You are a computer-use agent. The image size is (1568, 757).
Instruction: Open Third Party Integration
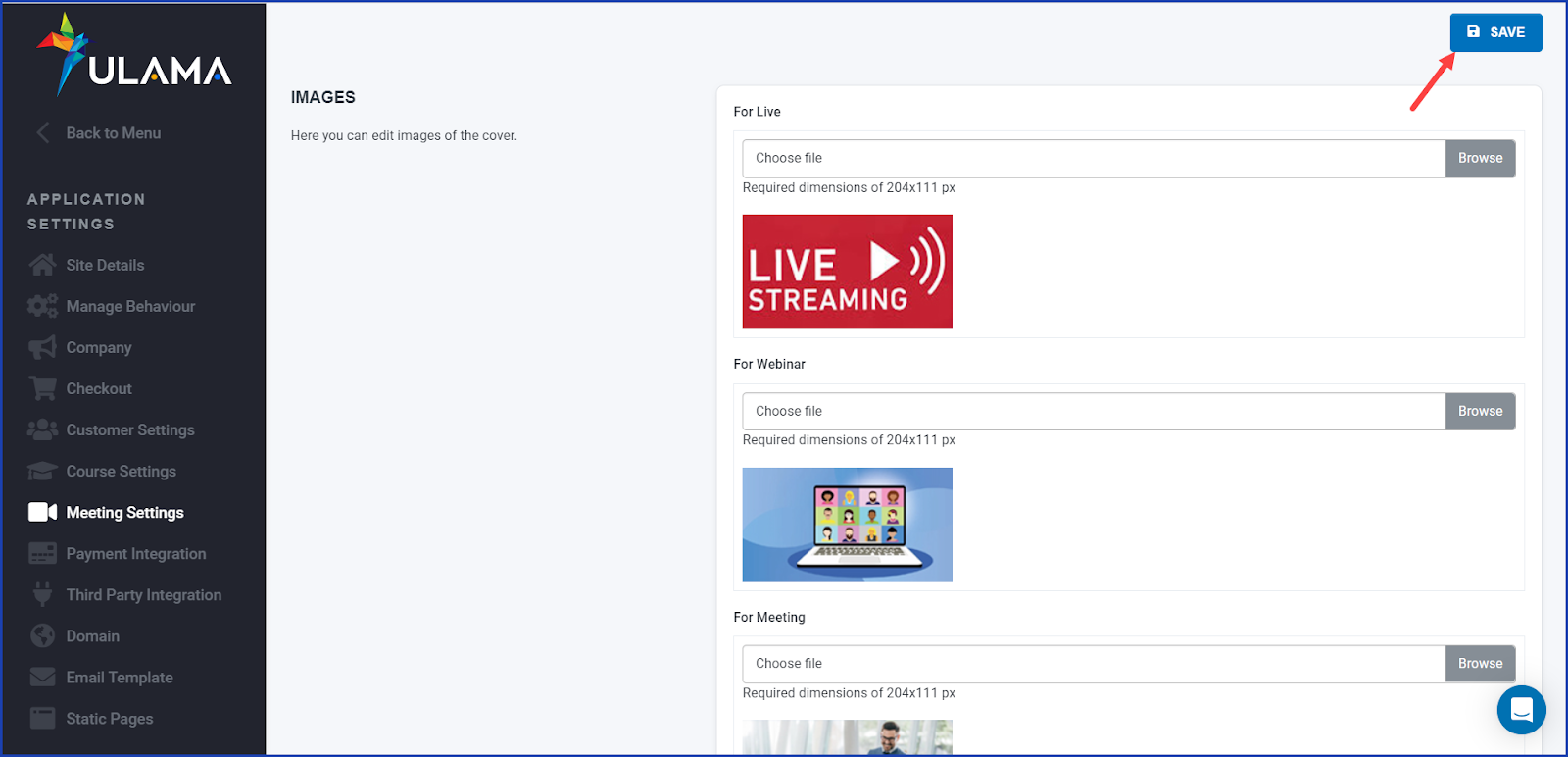click(x=144, y=594)
